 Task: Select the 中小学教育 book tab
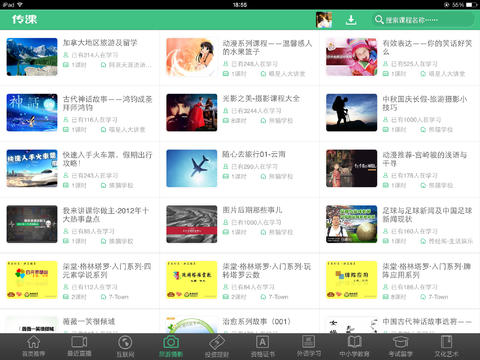click(x=354, y=347)
